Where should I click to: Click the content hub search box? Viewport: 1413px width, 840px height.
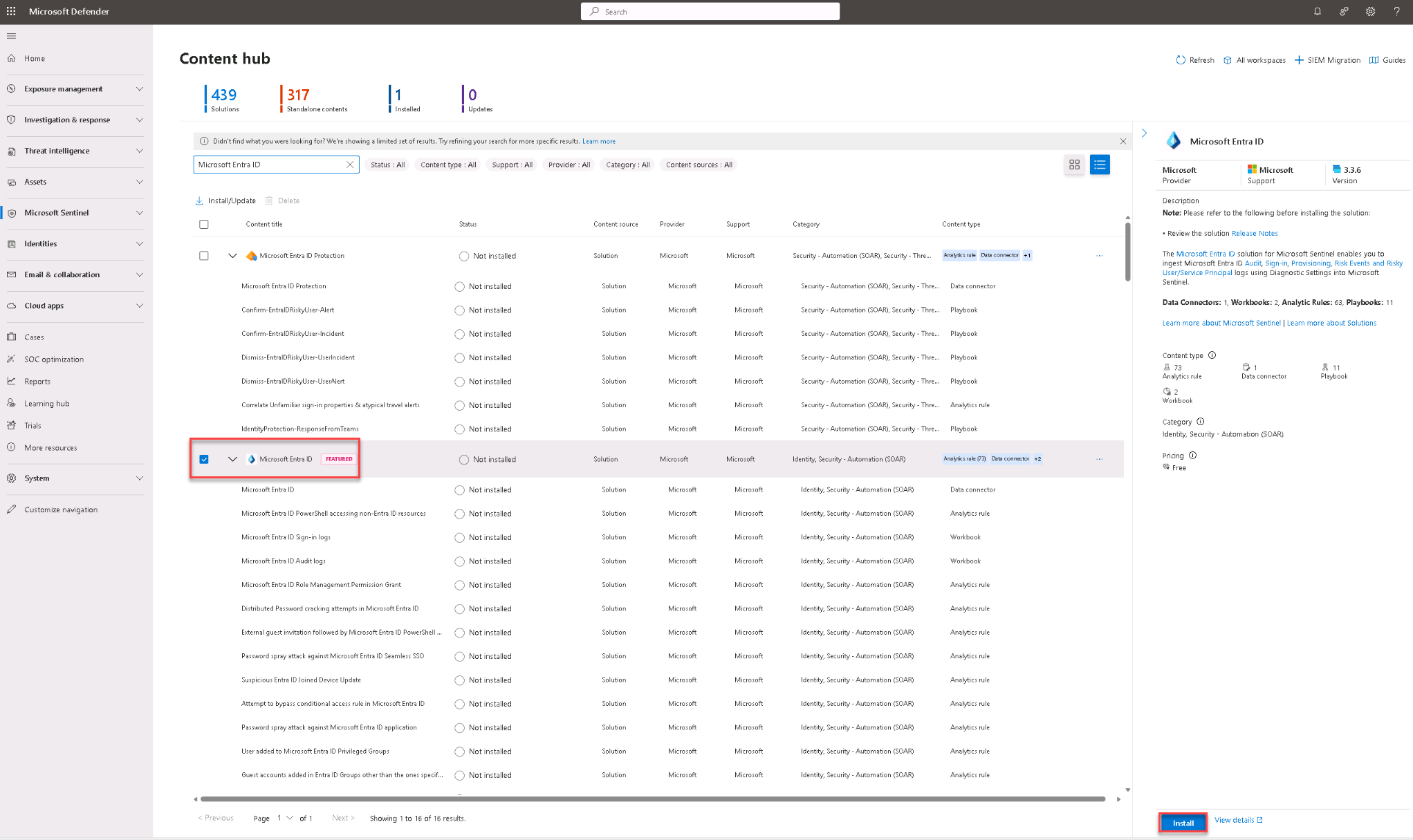[x=276, y=165]
